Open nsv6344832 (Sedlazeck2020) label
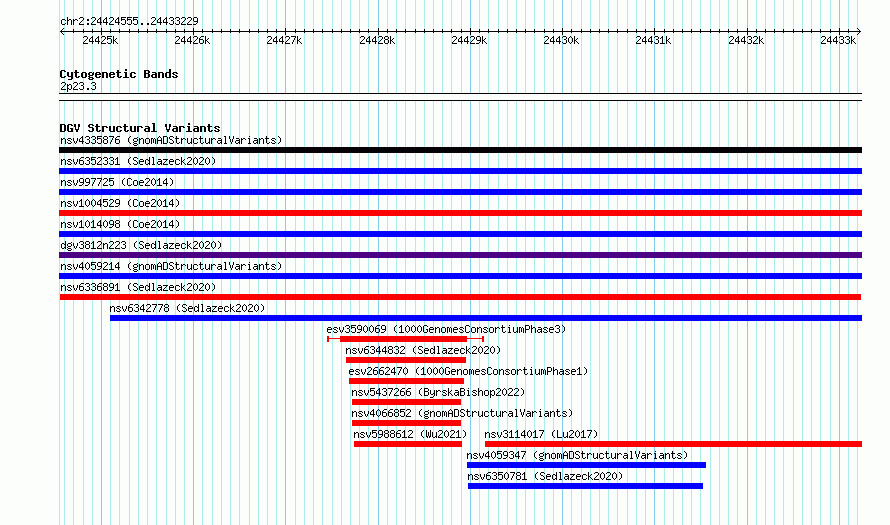 pos(423,350)
